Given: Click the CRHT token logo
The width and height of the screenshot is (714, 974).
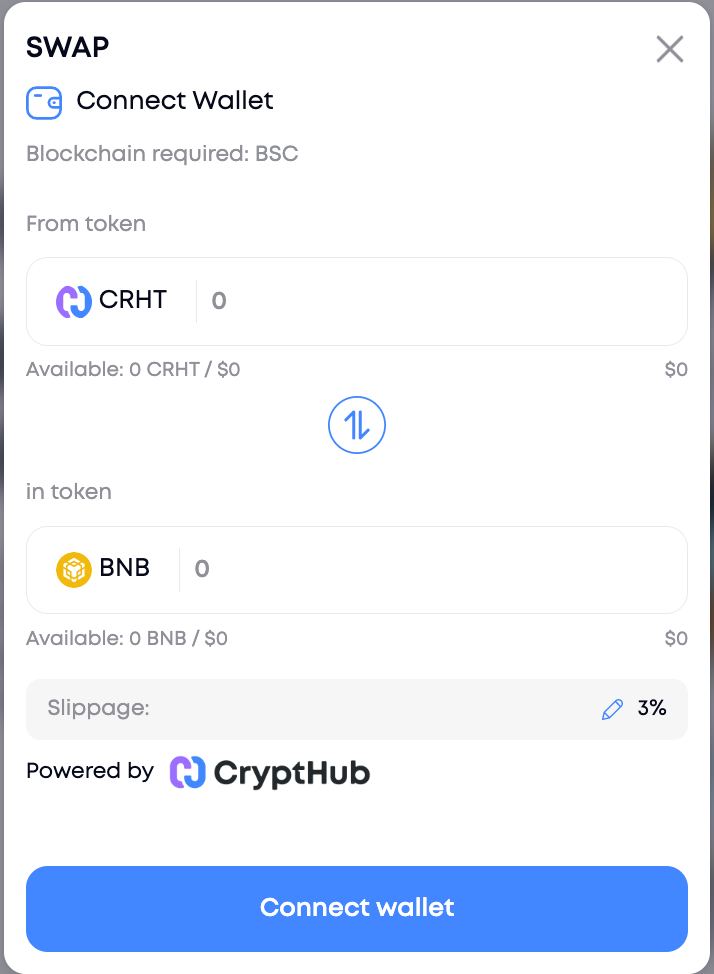Looking at the screenshot, I should click(74, 301).
